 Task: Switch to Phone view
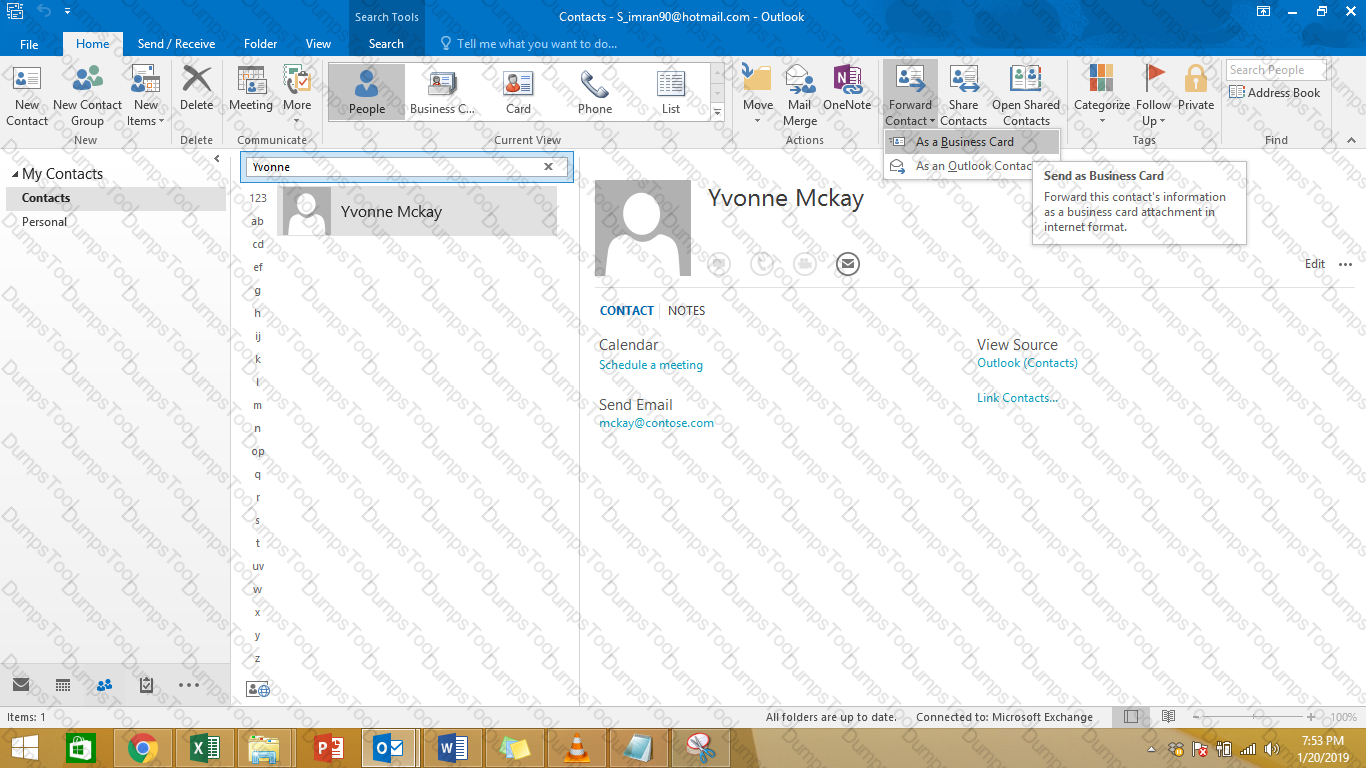595,92
